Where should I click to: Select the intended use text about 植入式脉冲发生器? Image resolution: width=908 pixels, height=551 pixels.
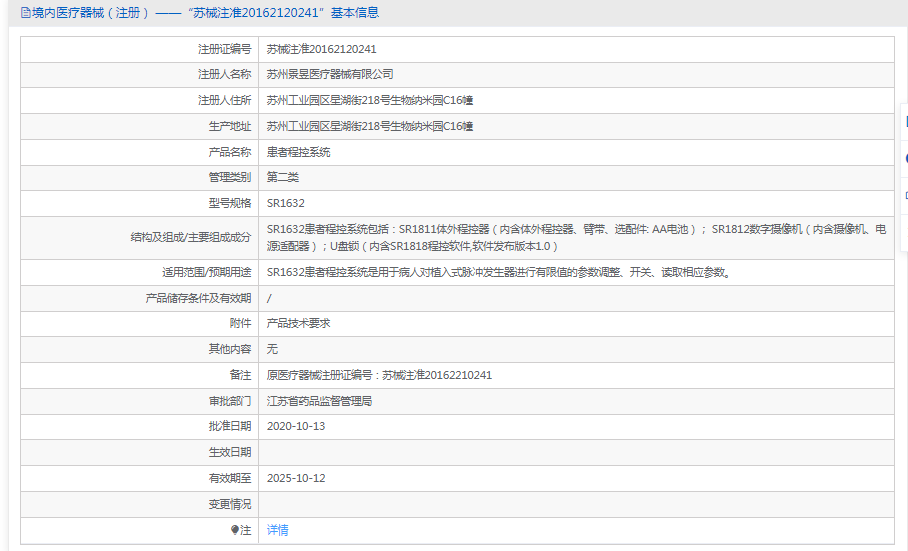tap(499, 272)
